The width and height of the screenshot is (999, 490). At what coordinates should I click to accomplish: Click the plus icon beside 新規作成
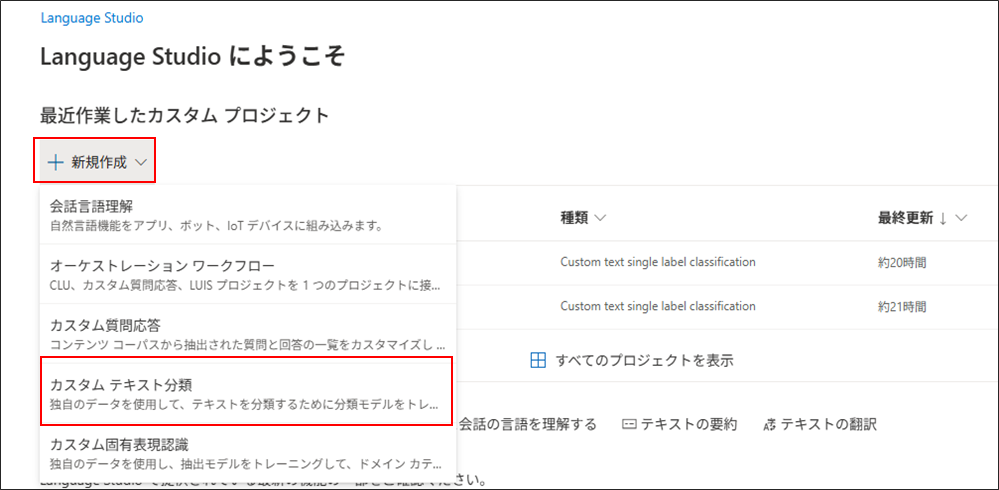coord(56,163)
